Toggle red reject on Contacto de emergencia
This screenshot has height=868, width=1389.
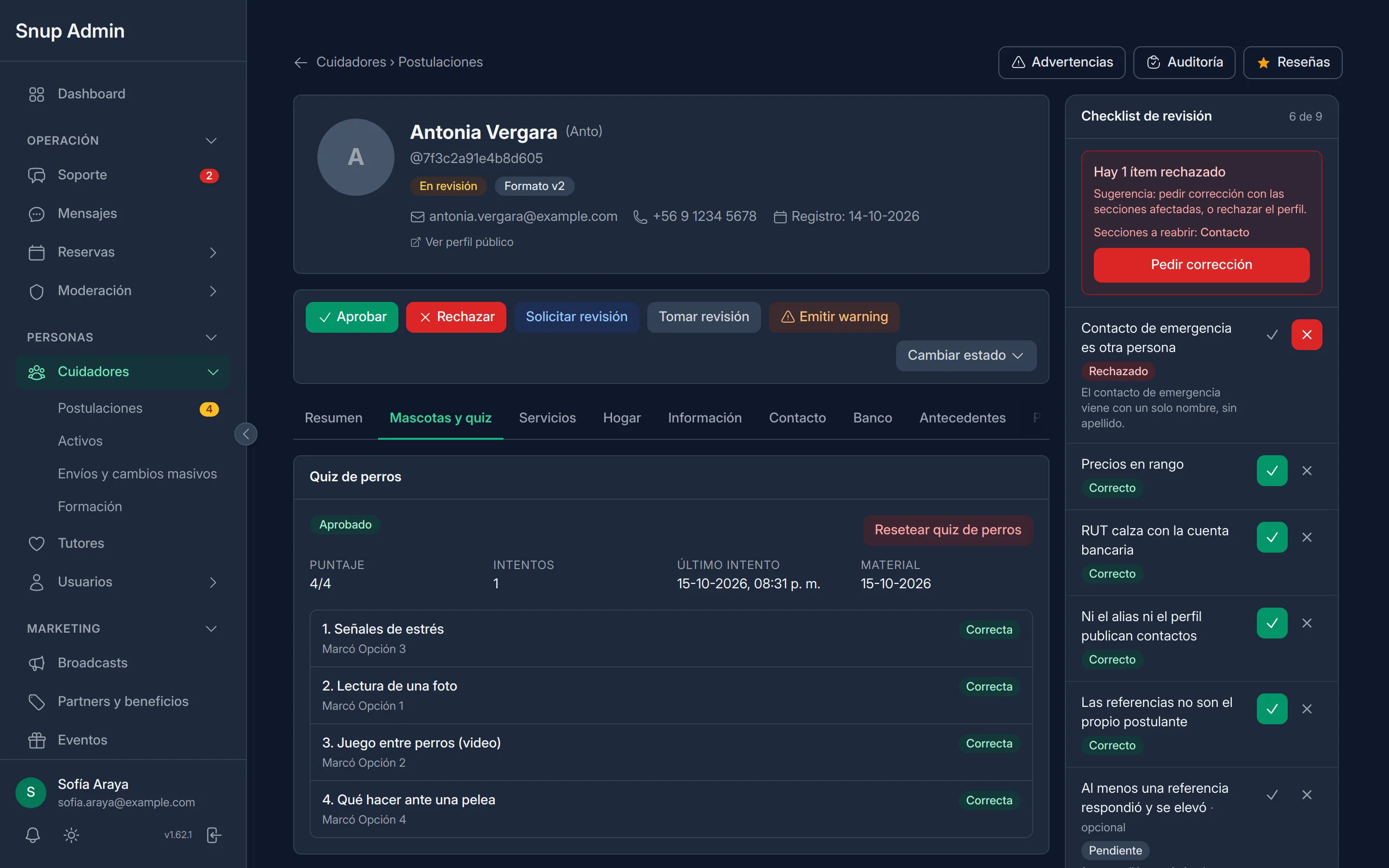click(x=1307, y=335)
